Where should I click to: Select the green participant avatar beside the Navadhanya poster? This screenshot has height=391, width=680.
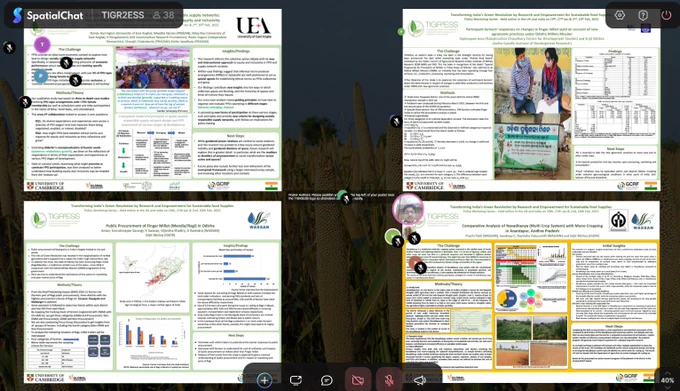point(392,236)
